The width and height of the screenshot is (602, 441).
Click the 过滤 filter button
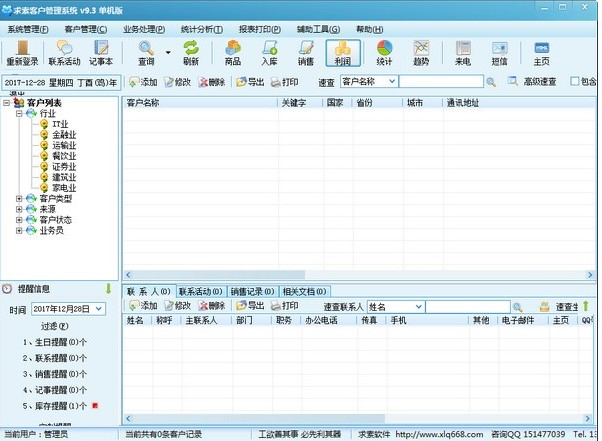point(55,326)
